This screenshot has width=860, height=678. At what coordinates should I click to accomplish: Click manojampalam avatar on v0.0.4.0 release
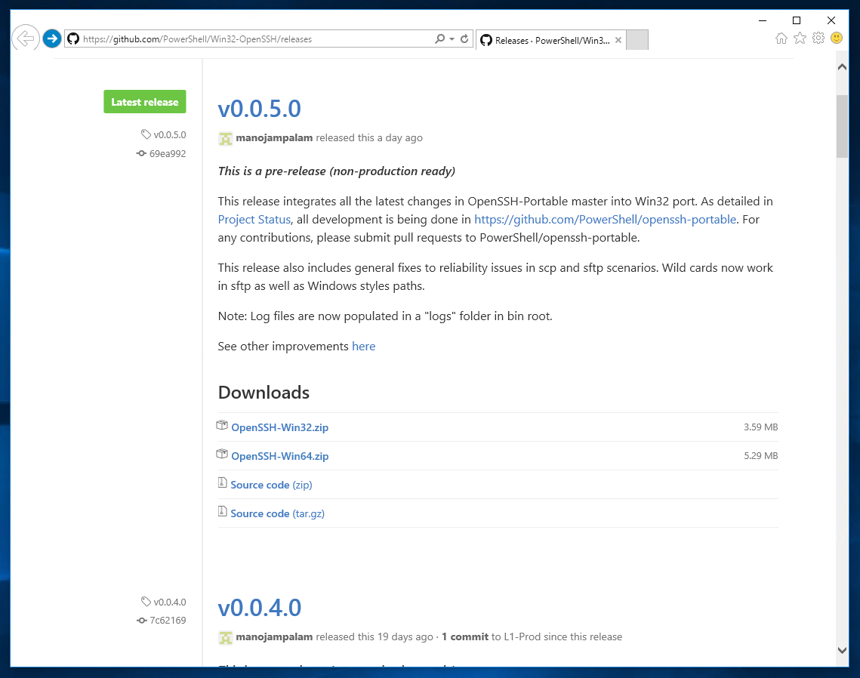(x=225, y=637)
